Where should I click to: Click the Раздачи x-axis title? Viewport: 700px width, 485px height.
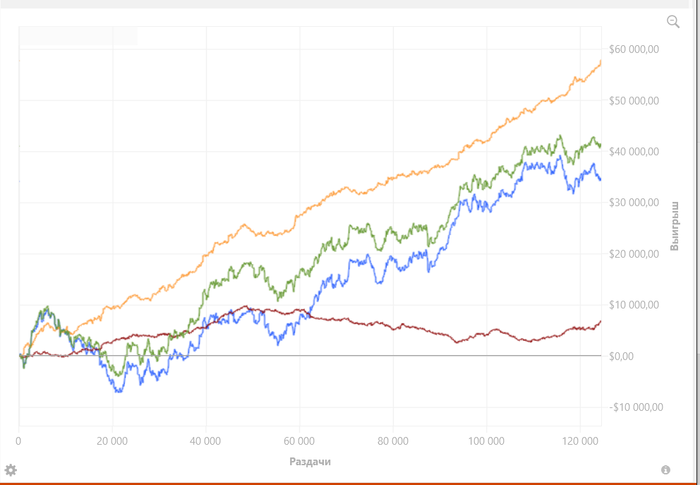pos(310,462)
